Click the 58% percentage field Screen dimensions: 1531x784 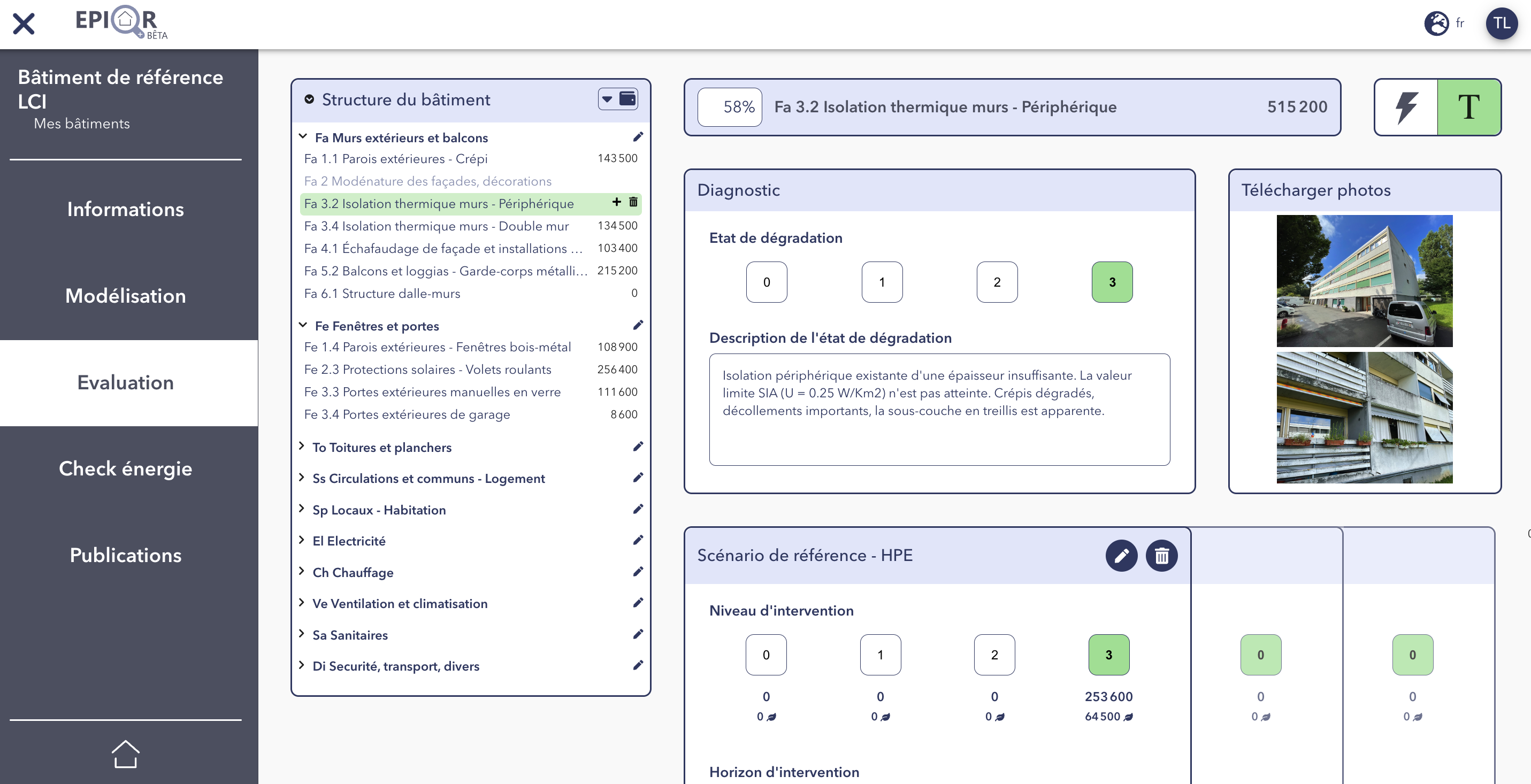tap(729, 107)
